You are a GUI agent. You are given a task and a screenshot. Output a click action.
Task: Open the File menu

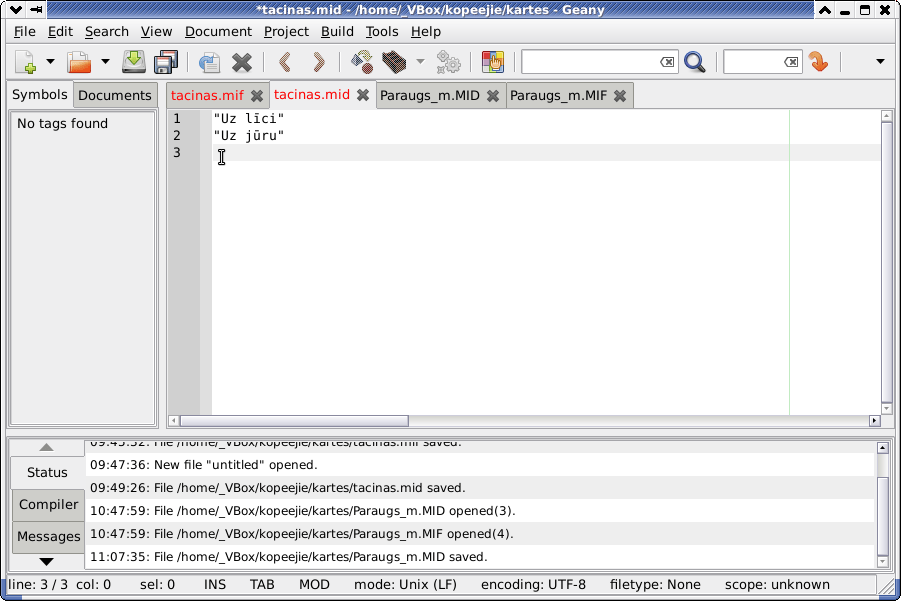(x=25, y=32)
